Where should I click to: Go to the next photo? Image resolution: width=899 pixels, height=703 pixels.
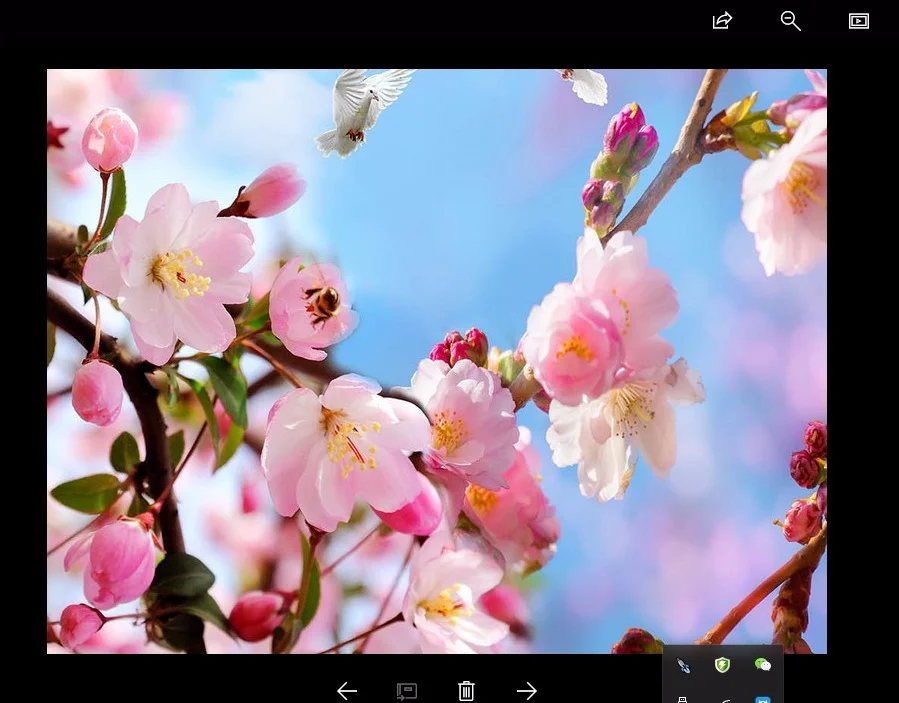pyautogui.click(x=526, y=691)
